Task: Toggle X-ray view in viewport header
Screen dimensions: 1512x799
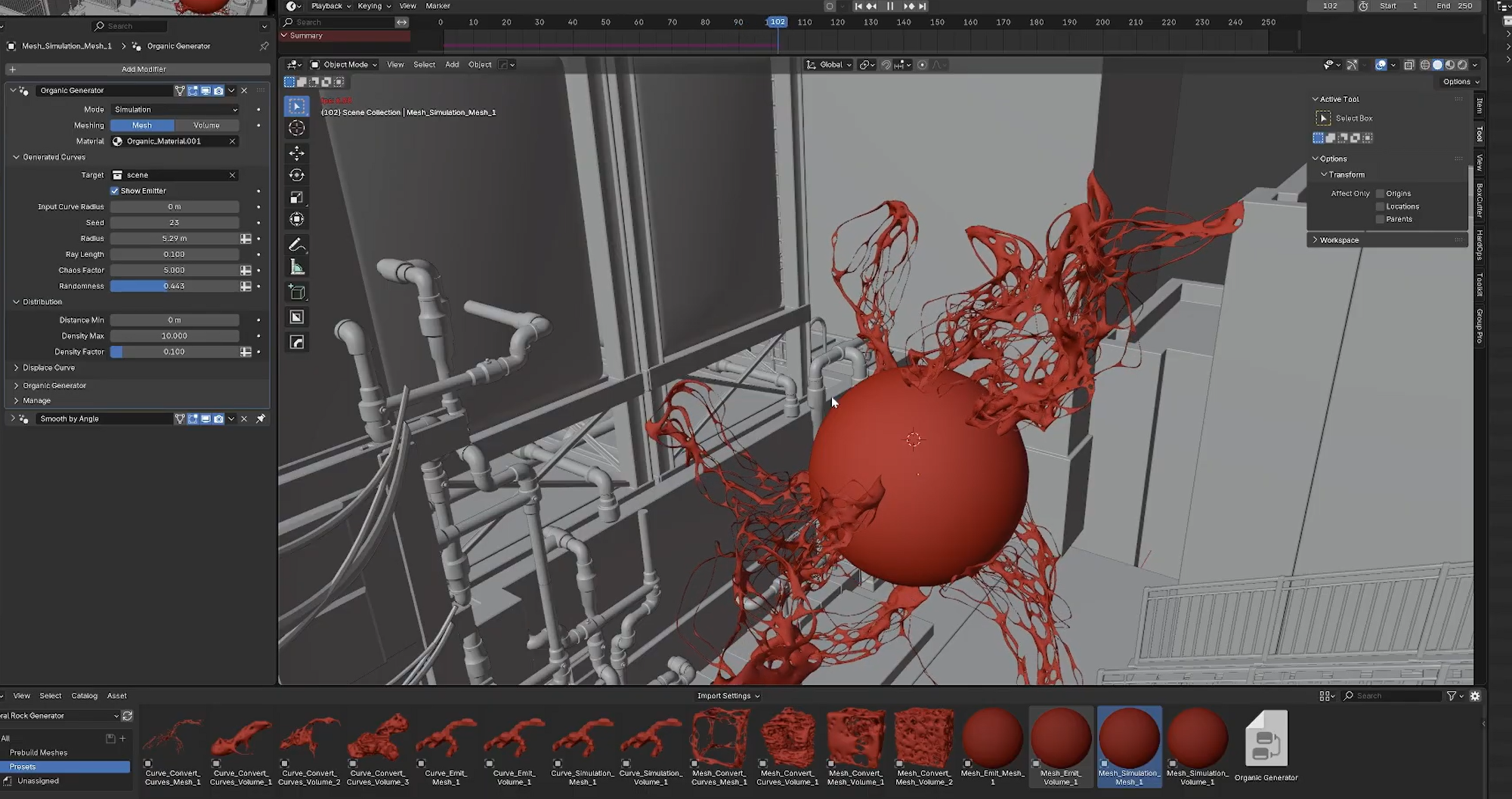Action: click(1409, 65)
